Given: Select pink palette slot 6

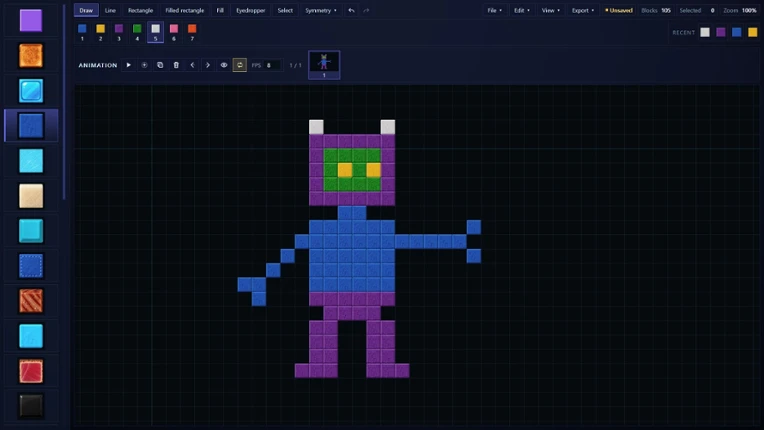Looking at the screenshot, I should point(173,32).
